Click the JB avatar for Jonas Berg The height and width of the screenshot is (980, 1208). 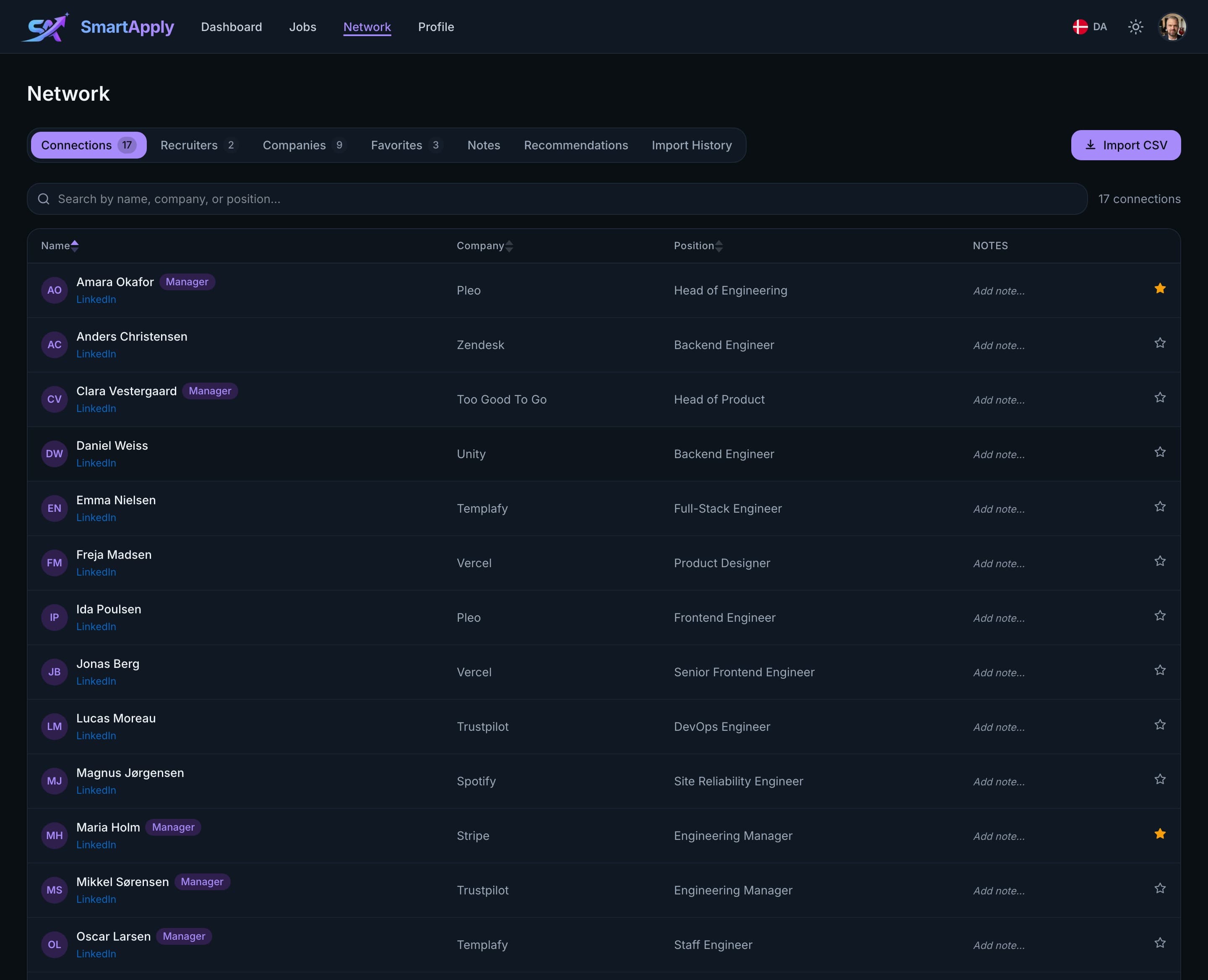pyautogui.click(x=54, y=672)
